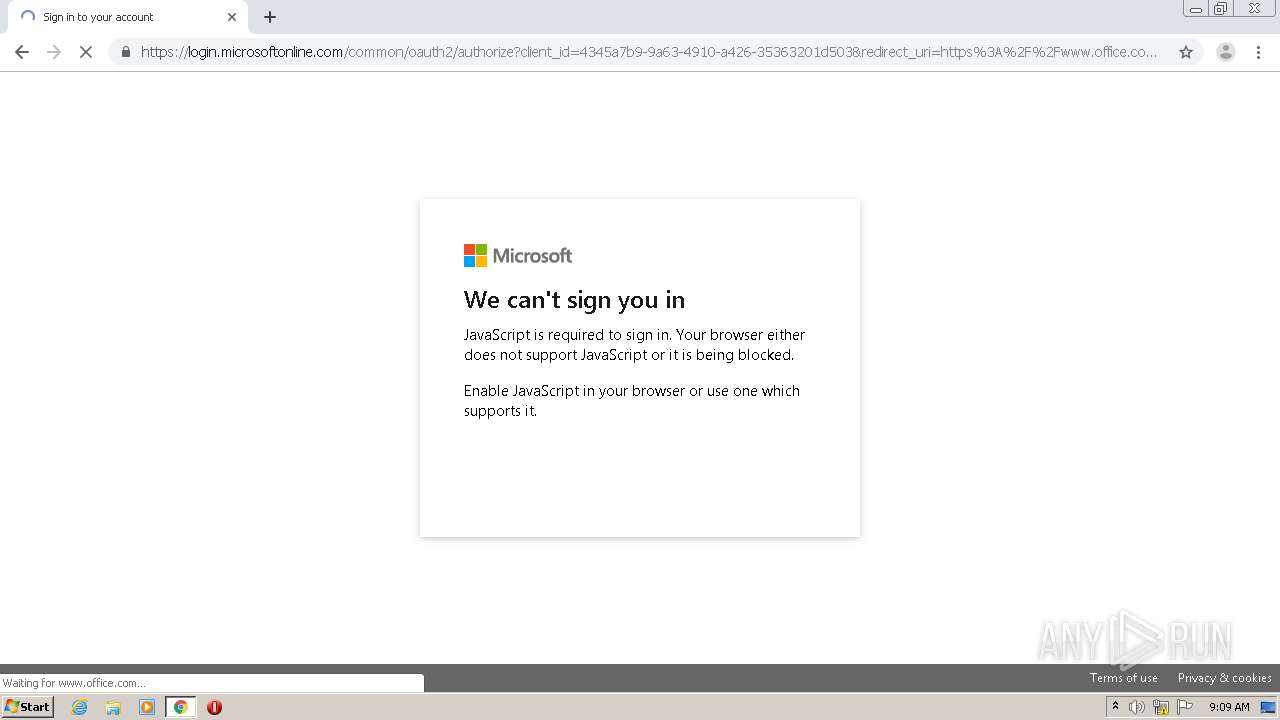This screenshot has height=720, width=1280.
Task: Open the red Opera taskbar icon
Action: 214,707
